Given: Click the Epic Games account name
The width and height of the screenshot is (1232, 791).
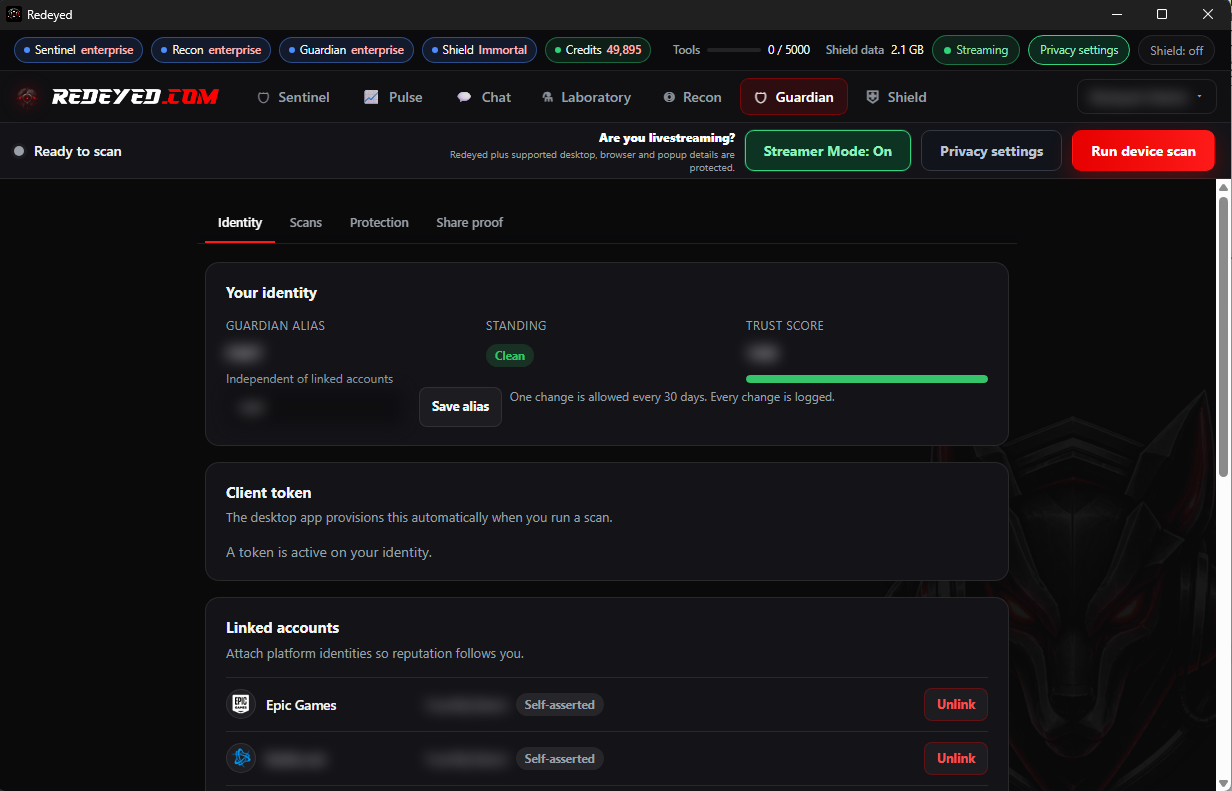Looking at the screenshot, I should [301, 705].
